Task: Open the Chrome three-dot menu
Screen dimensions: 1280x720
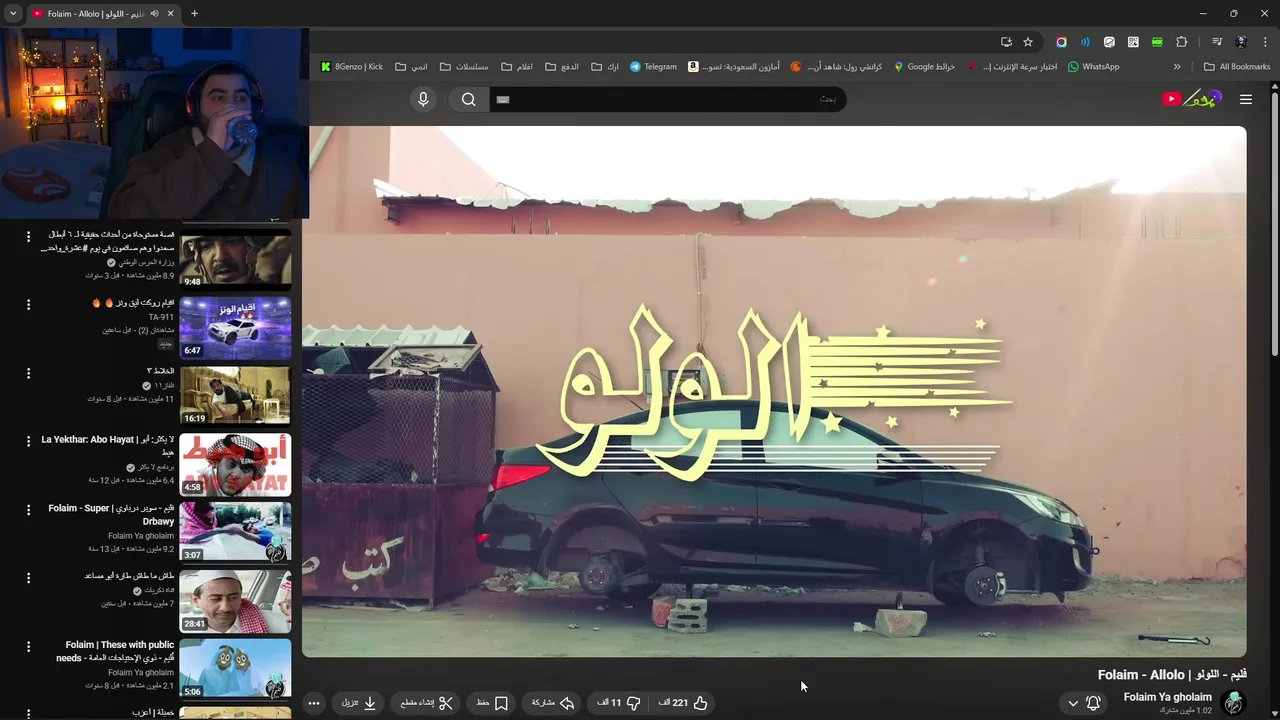Action: pyautogui.click(x=1265, y=42)
